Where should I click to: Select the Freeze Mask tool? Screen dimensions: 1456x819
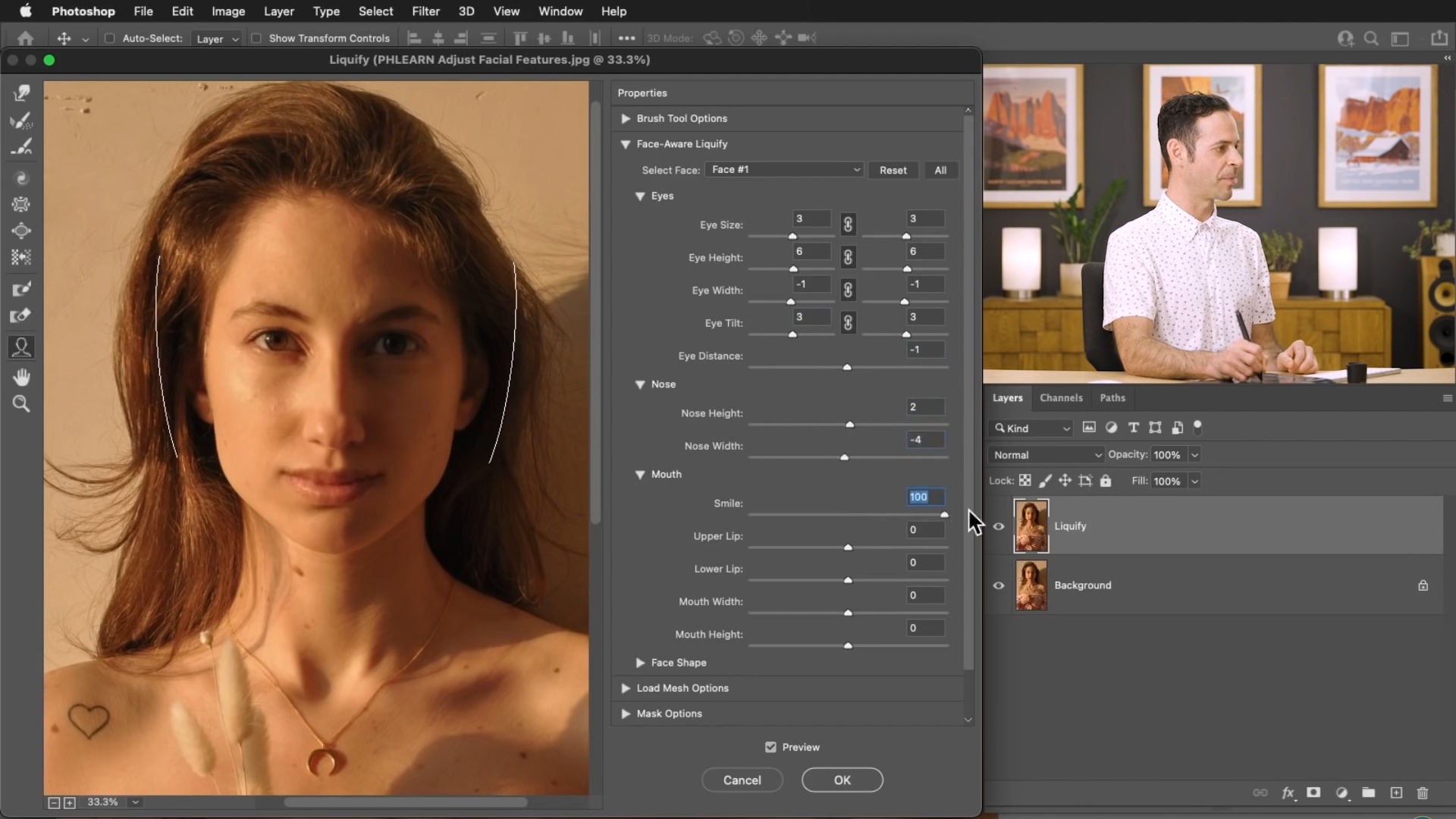coord(21,289)
